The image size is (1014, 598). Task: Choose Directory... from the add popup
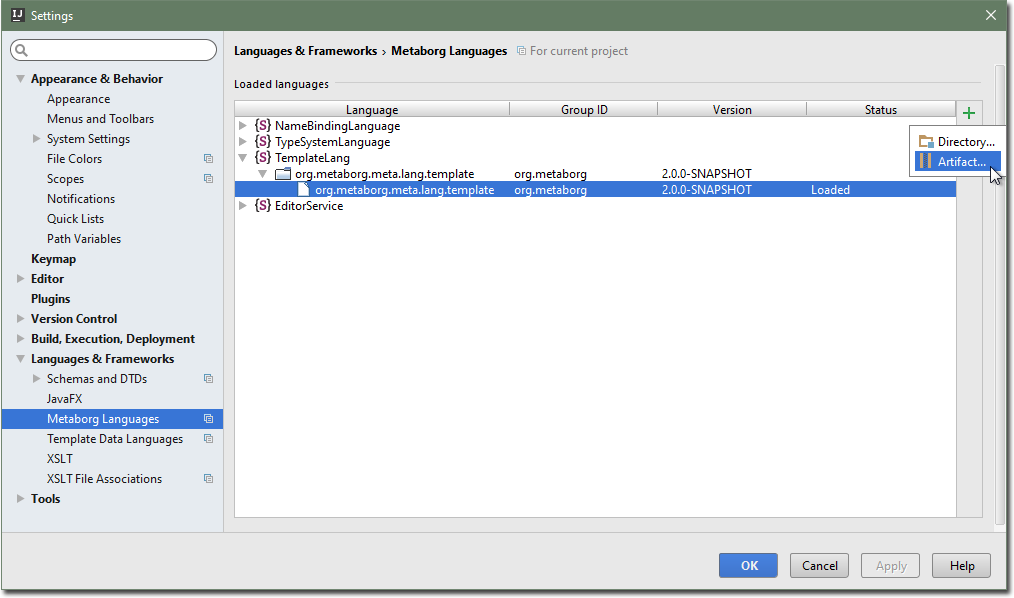pyautogui.click(x=958, y=142)
